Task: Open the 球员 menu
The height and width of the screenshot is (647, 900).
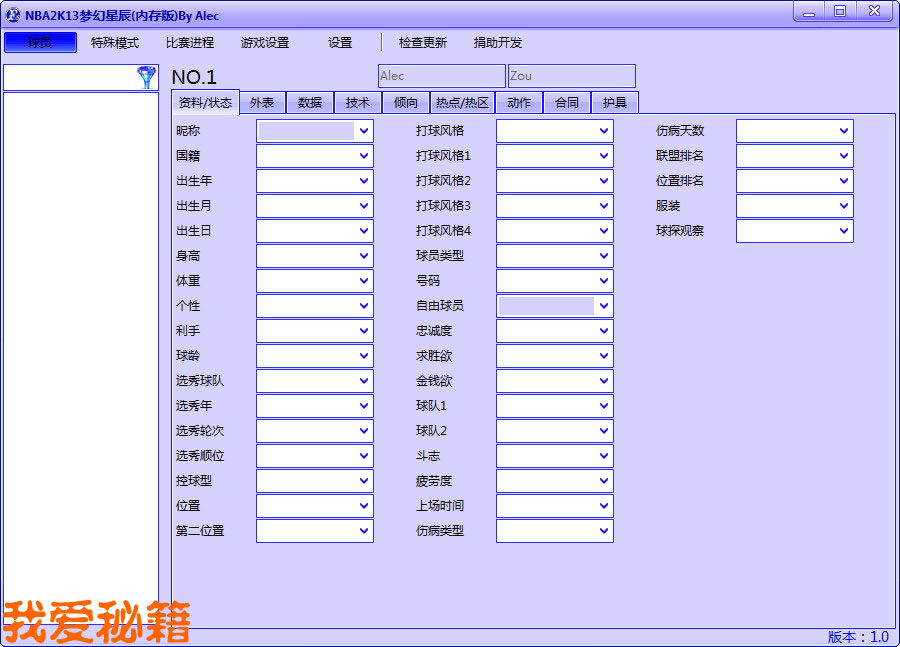Action: [x=40, y=43]
